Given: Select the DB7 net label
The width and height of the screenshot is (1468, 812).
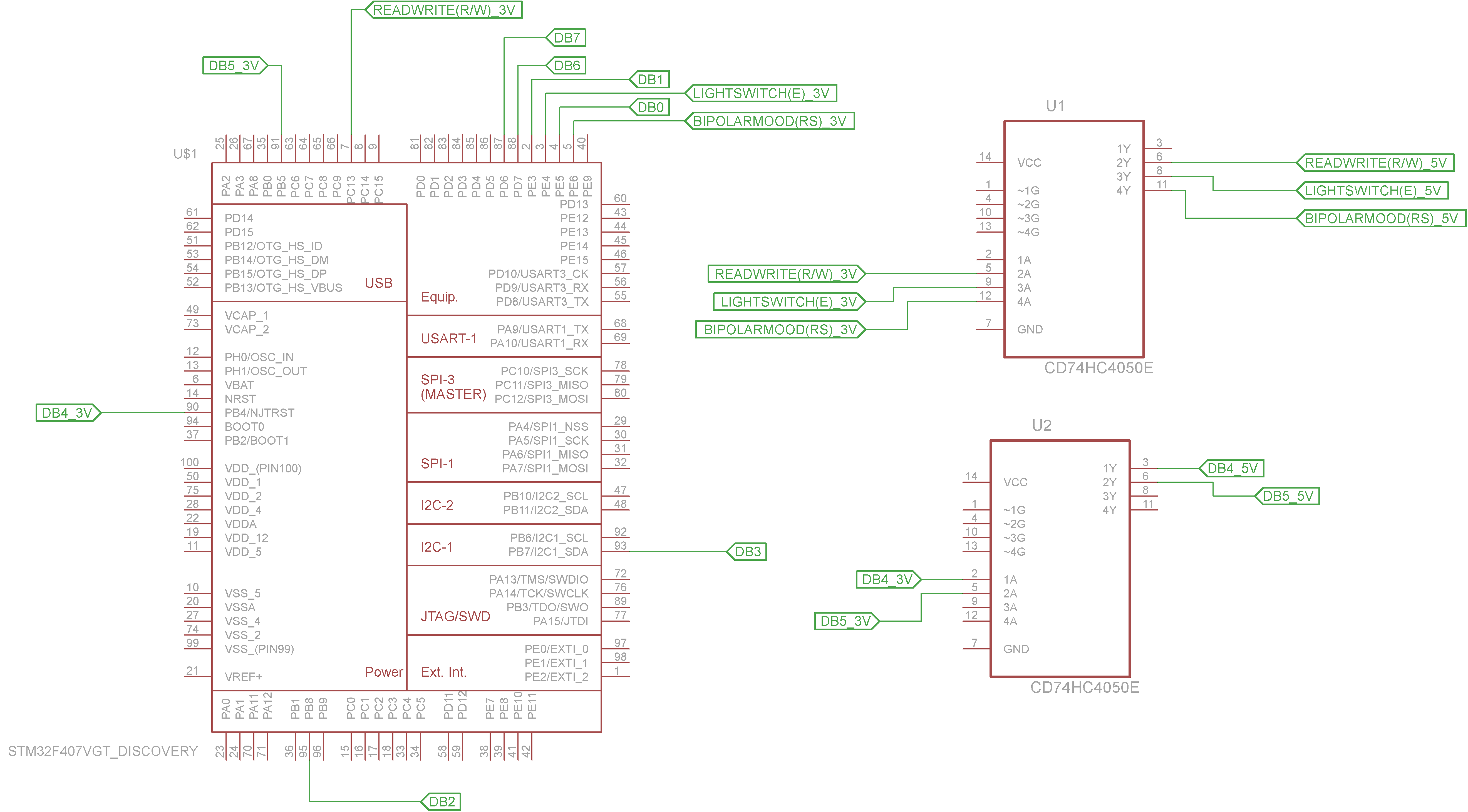Looking at the screenshot, I should (x=566, y=38).
